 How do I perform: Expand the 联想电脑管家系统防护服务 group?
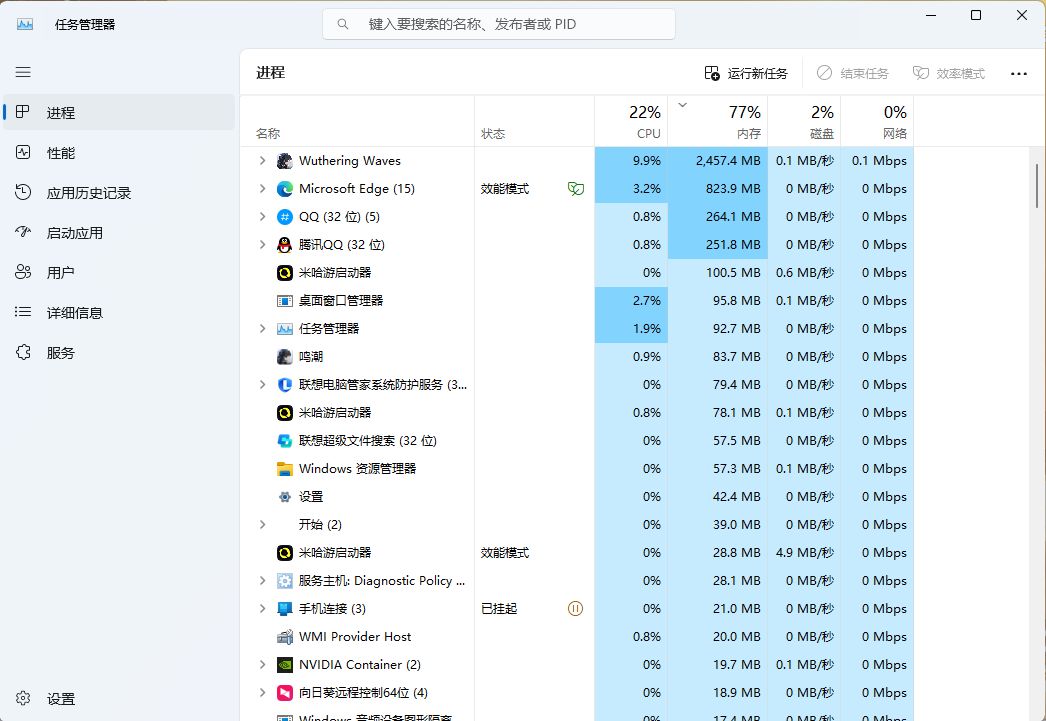click(x=262, y=385)
